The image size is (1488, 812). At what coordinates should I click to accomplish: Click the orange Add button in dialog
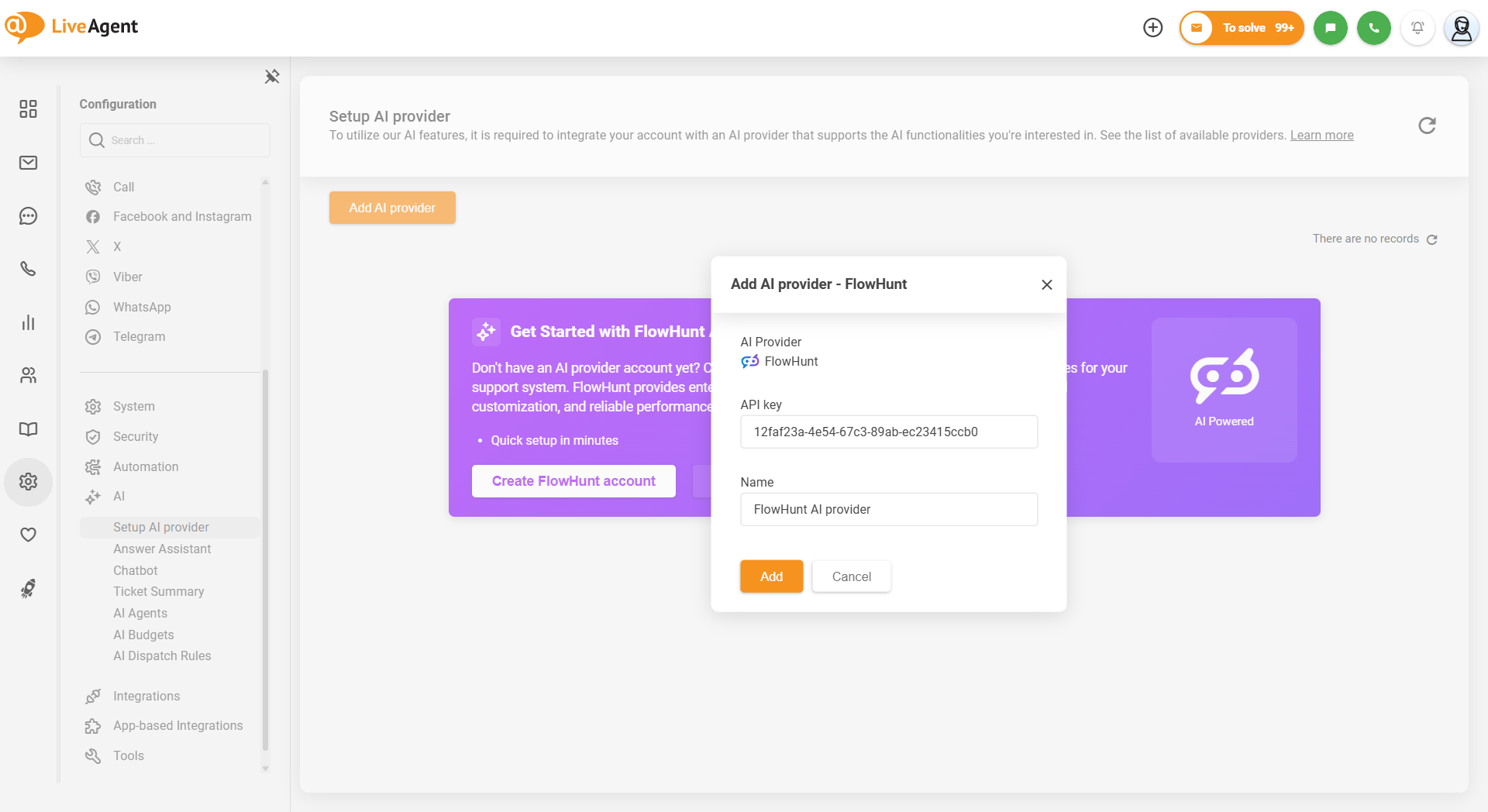771,576
